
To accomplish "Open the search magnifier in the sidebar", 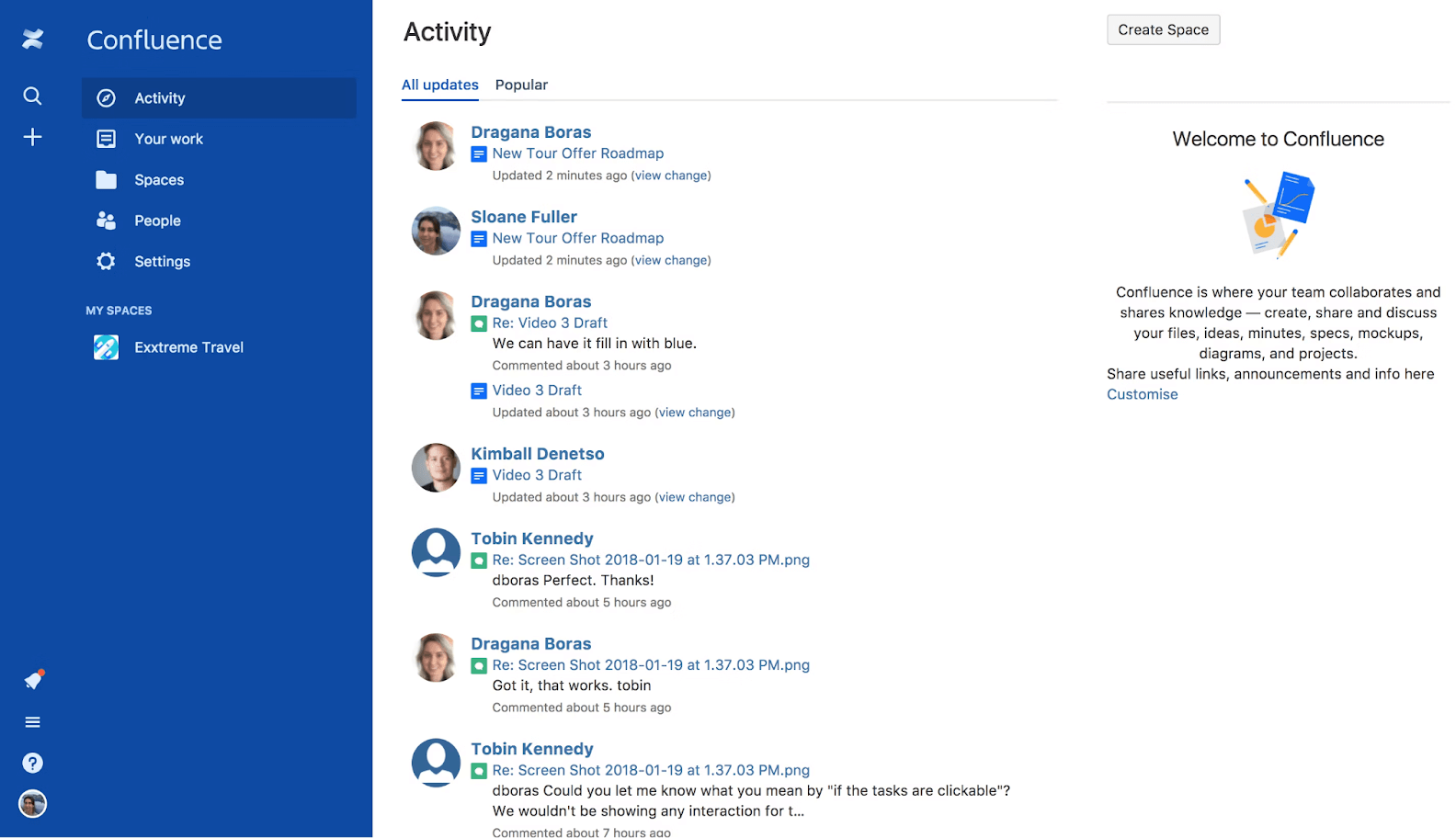I will click(32, 96).
